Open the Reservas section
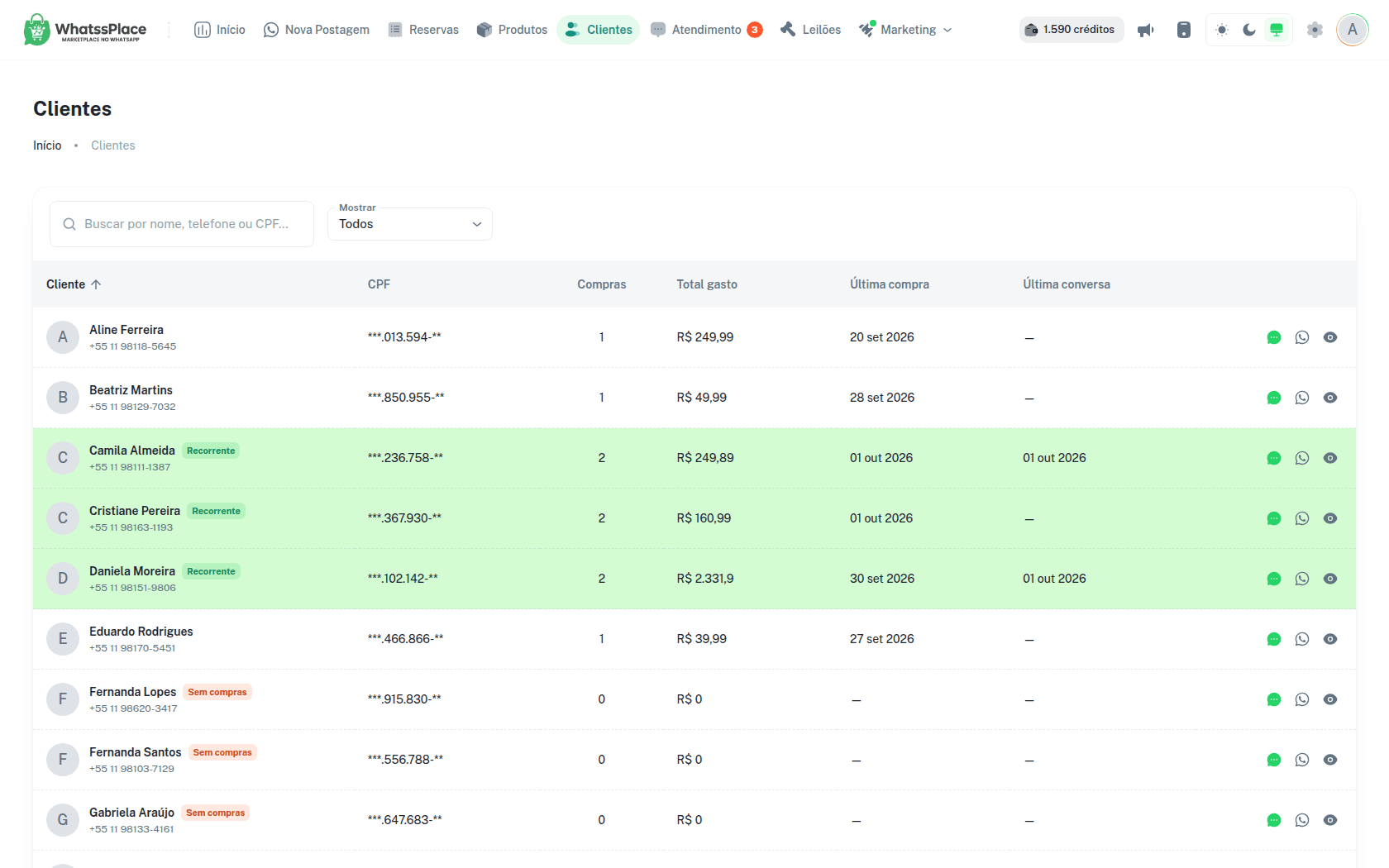 coord(423,30)
